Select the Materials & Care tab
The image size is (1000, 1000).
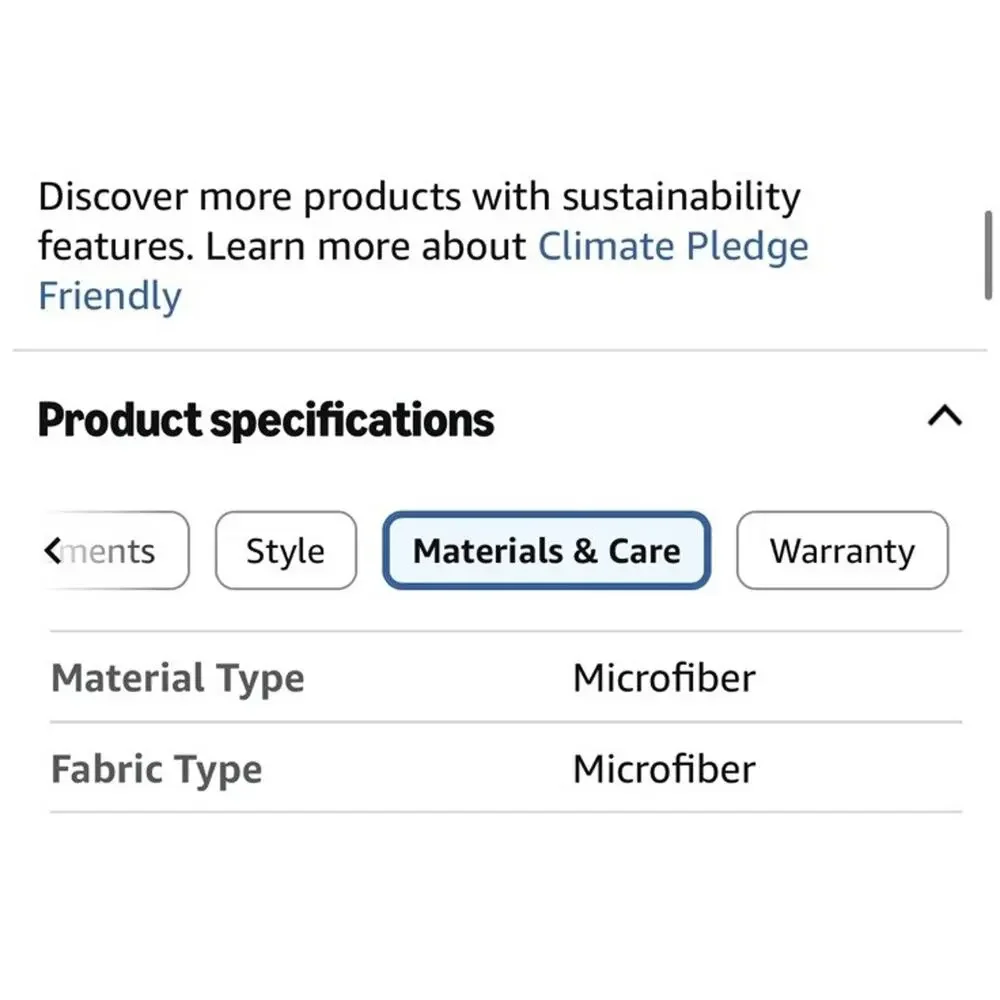(547, 550)
